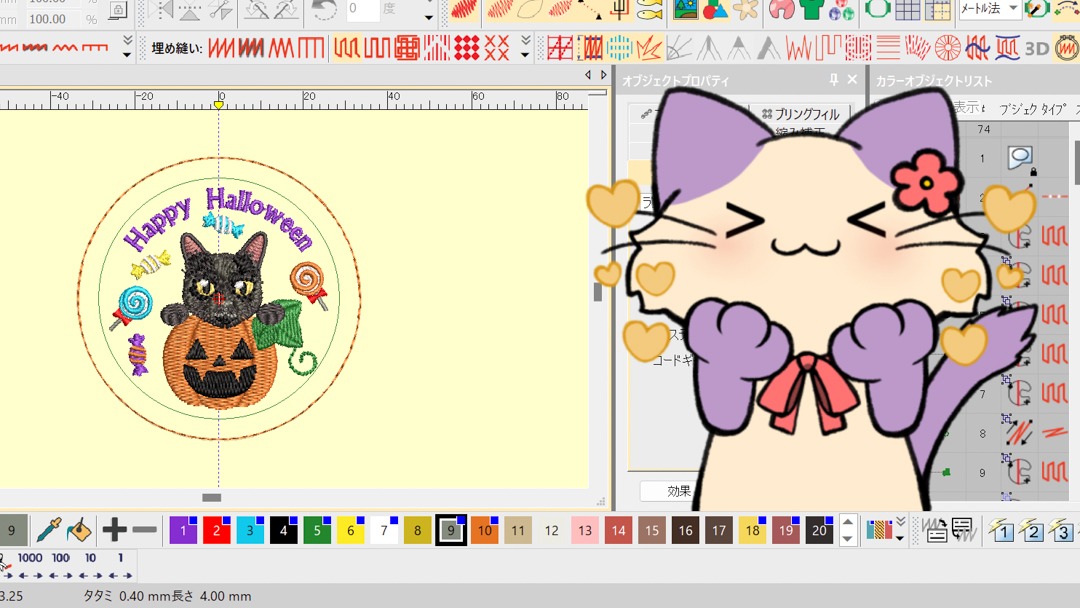Click the Happy Halloween embroidery design
The width and height of the screenshot is (1080, 608).
(219, 298)
